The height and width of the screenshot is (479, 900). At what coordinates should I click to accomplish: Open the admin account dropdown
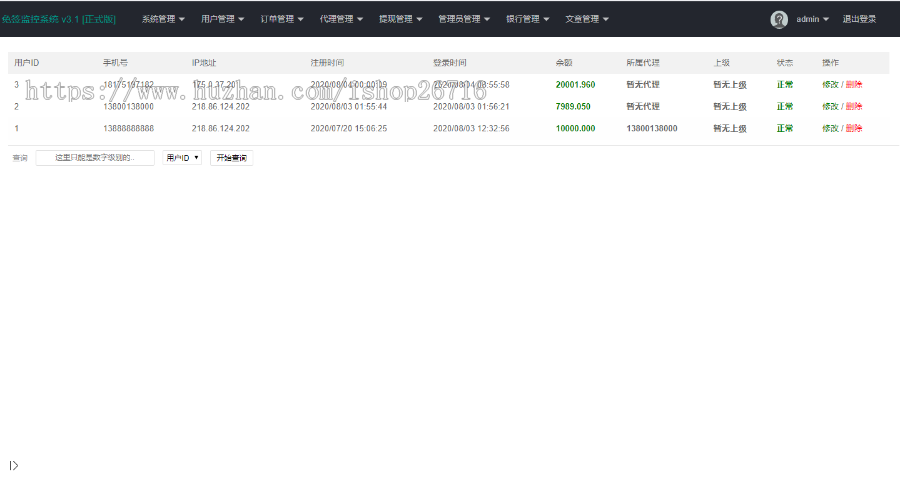pos(812,19)
